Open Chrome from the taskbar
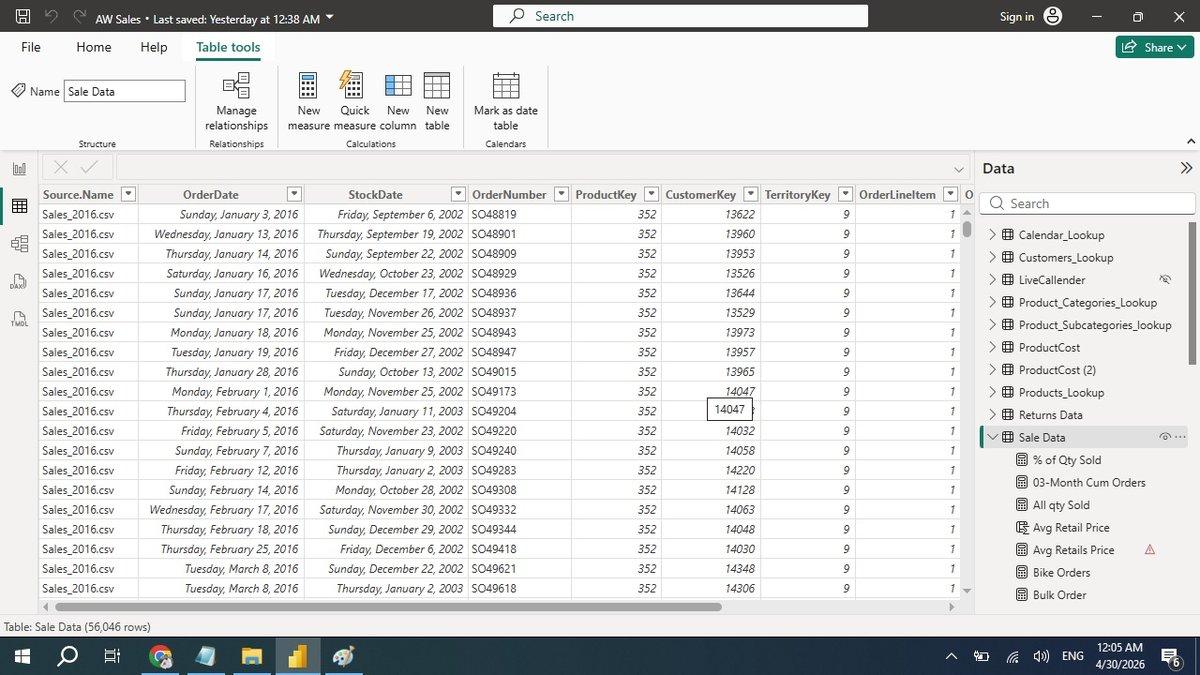The width and height of the screenshot is (1200, 675). pyautogui.click(x=160, y=656)
